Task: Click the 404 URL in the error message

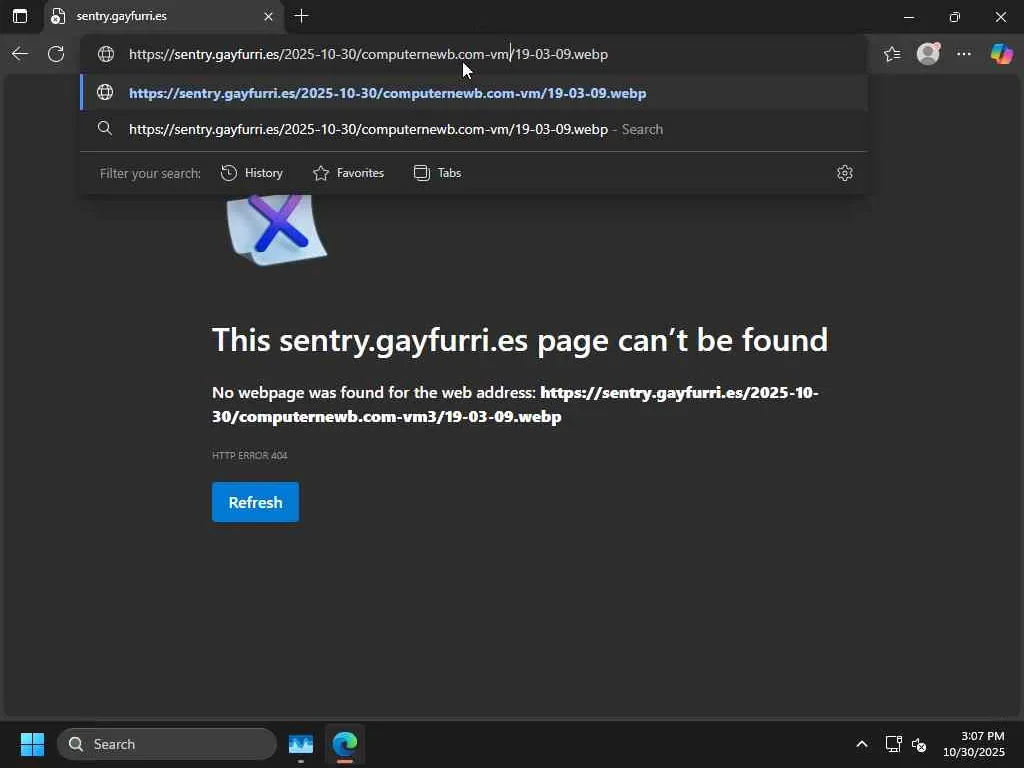Action: (x=515, y=404)
